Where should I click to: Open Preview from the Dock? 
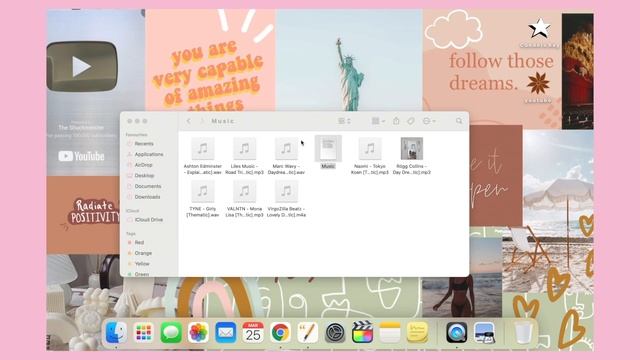coord(484,333)
